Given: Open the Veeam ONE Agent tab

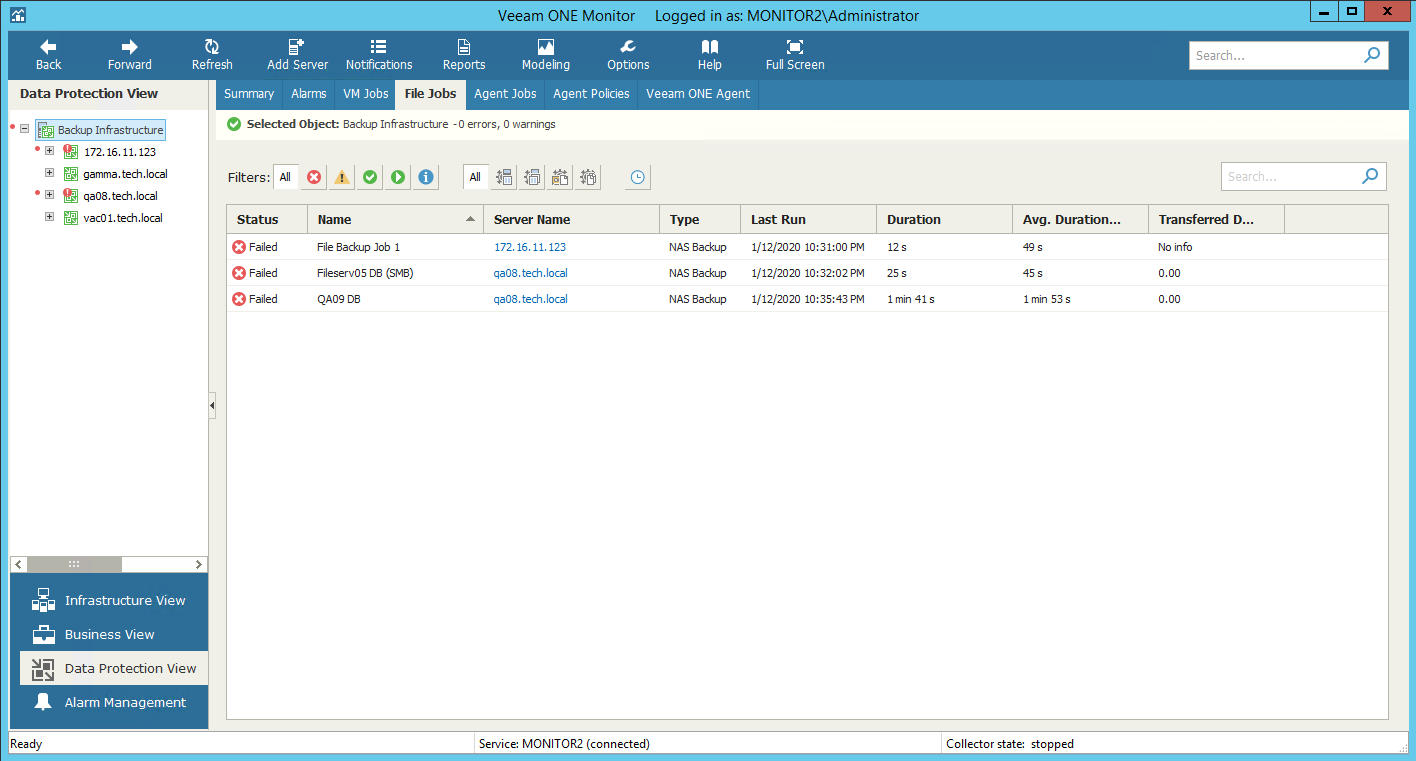Looking at the screenshot, I should (698, 94).
